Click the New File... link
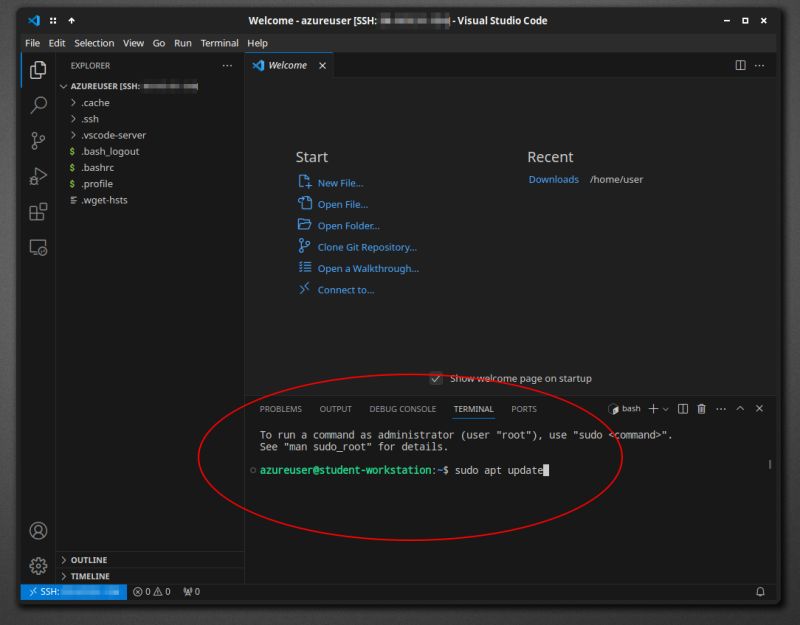This screenshot has height=625, width=800. (x=340, y=183)
